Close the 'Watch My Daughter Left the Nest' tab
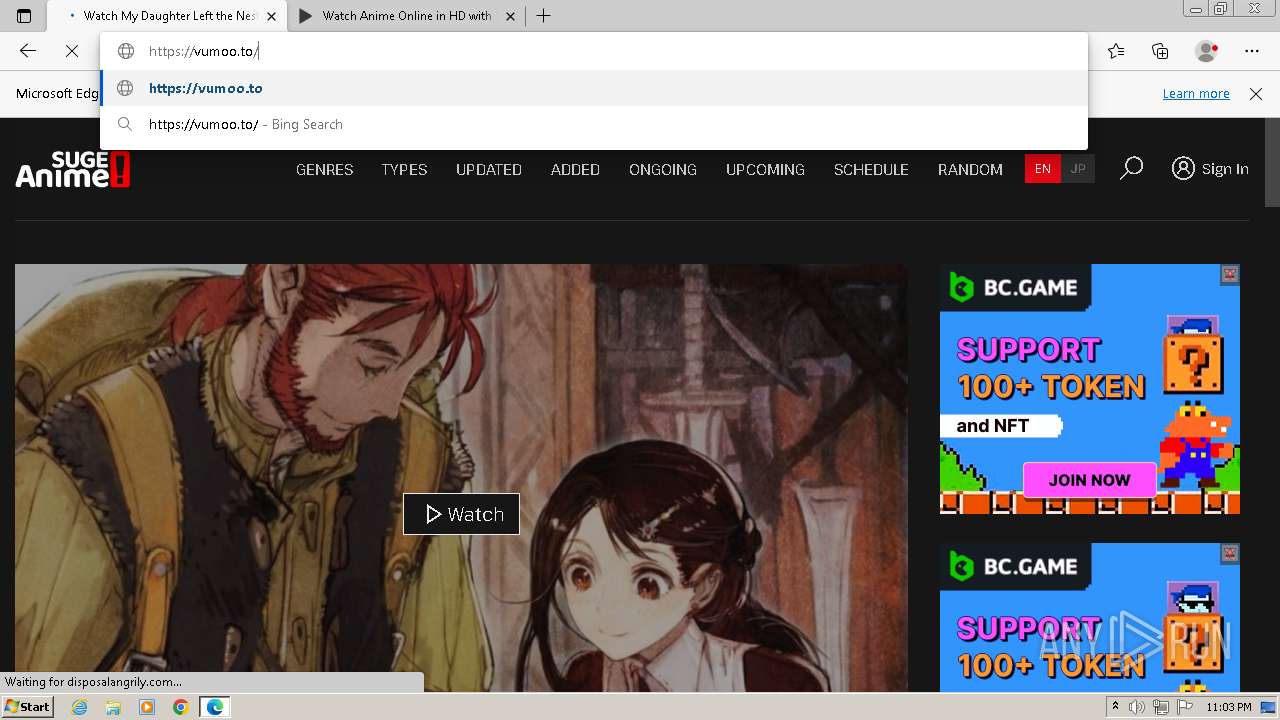The height and width of the screenshot is (720, 1280). pyautogui.click(x=271, y=16)
